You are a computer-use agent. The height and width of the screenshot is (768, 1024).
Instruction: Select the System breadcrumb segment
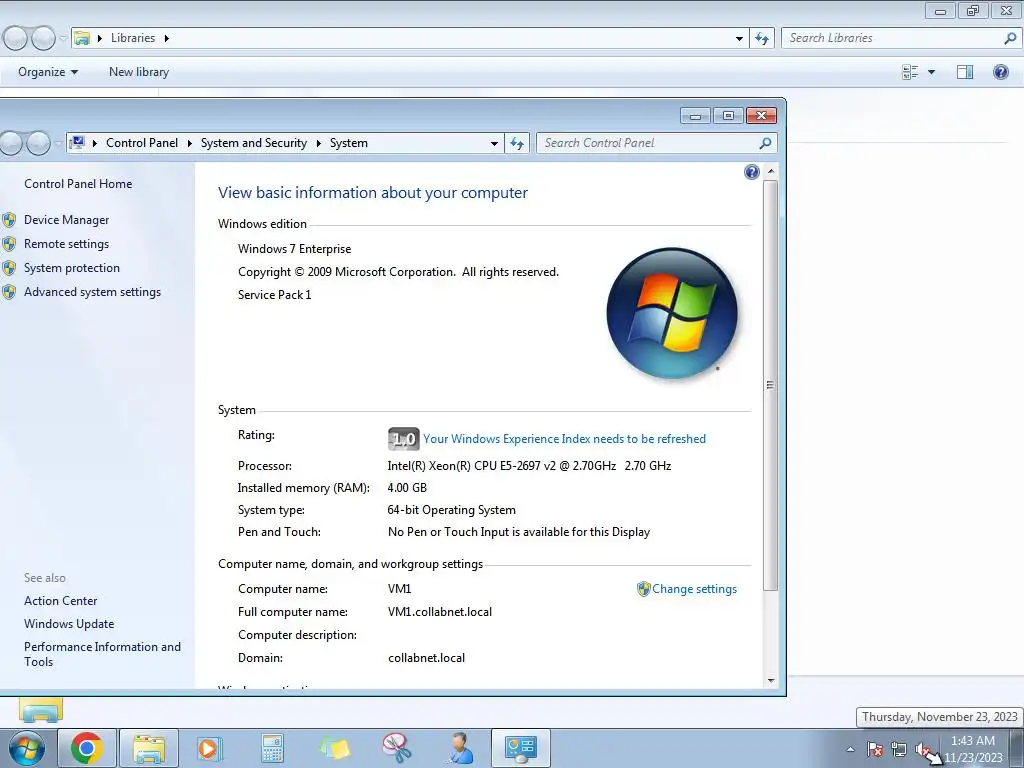349,143
